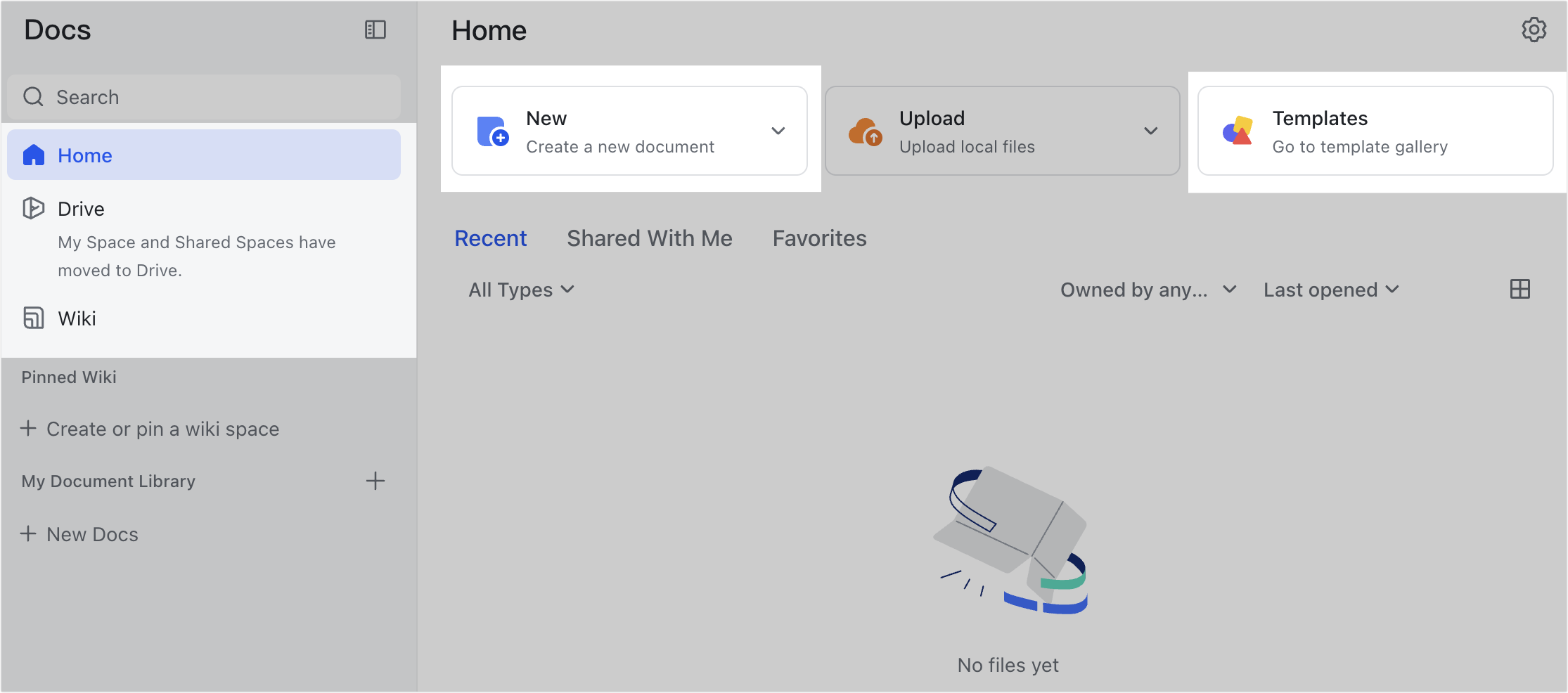Click the blue new document icon

coord(491,131)
